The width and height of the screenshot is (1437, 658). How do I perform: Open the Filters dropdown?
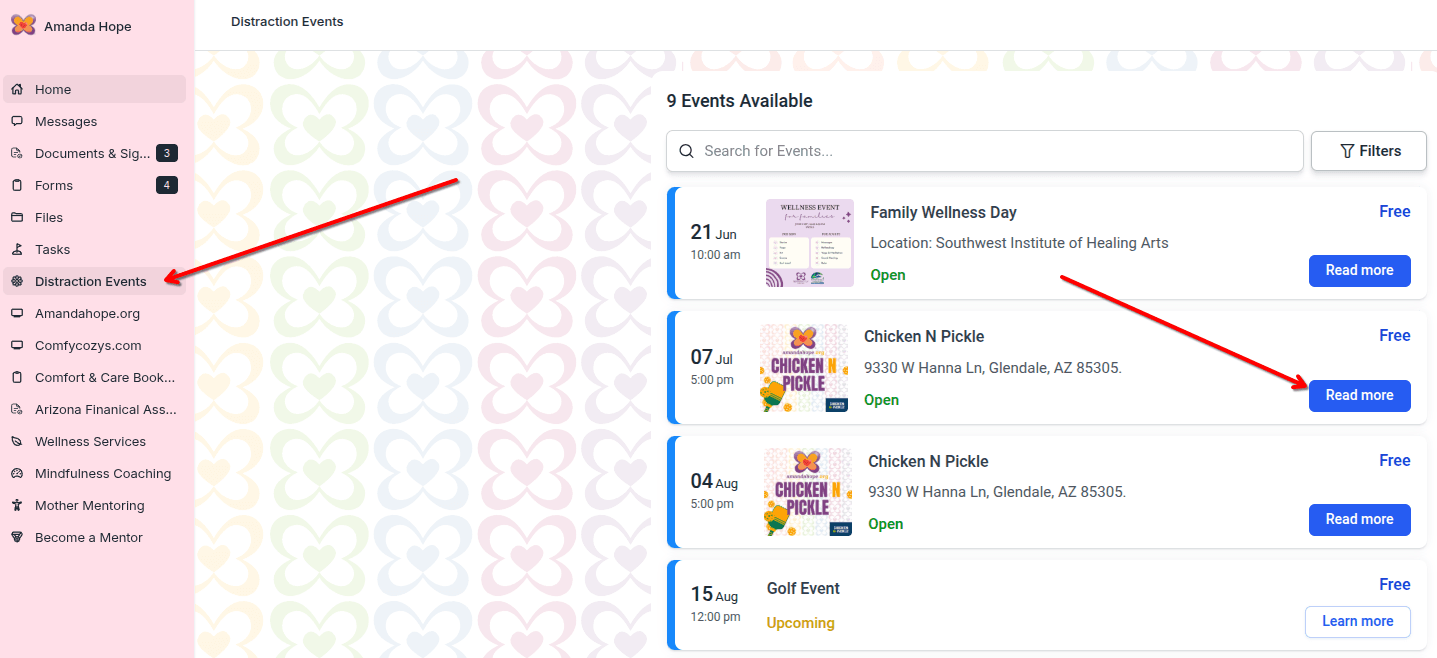(x=1368, y=151)
